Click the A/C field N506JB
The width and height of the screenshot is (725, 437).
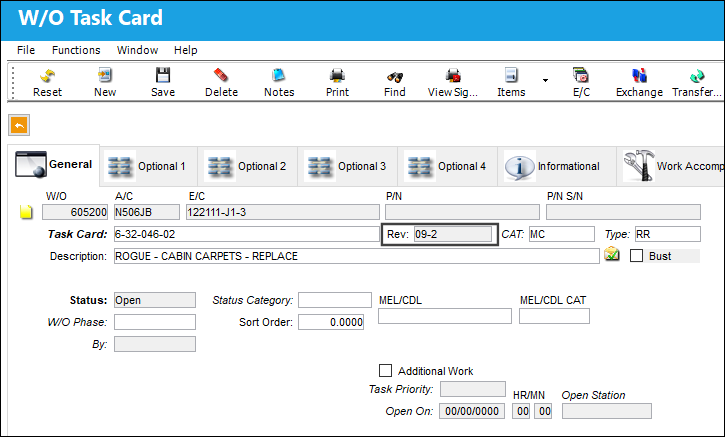pos(147,212)
